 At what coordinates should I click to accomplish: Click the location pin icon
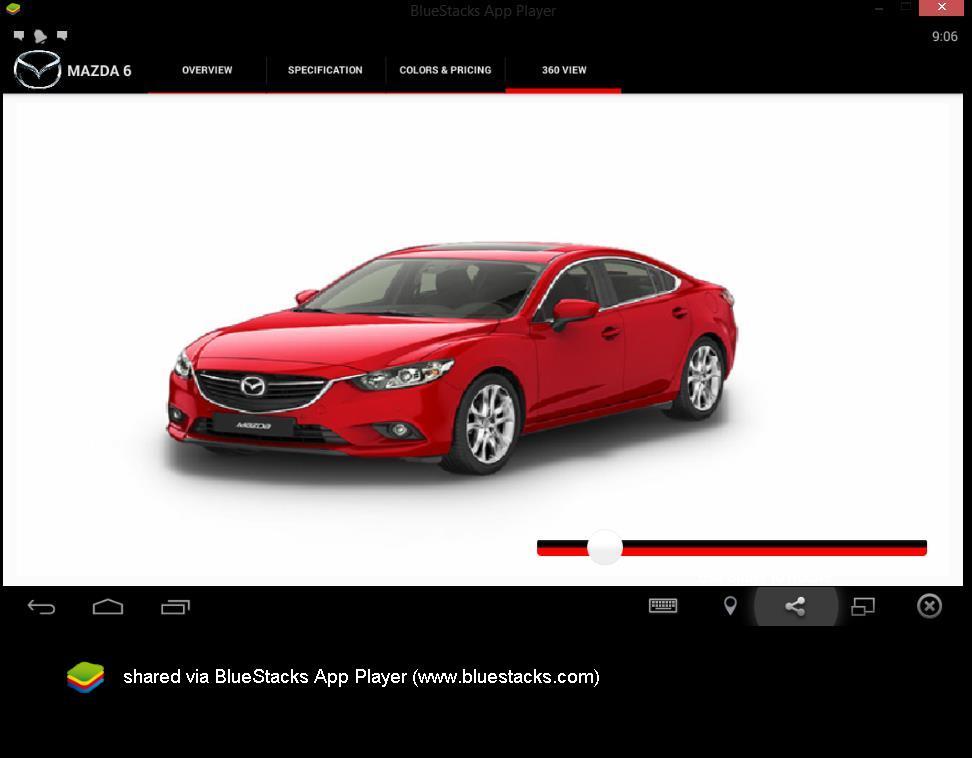pyautogui.click(x=730, y=606)
